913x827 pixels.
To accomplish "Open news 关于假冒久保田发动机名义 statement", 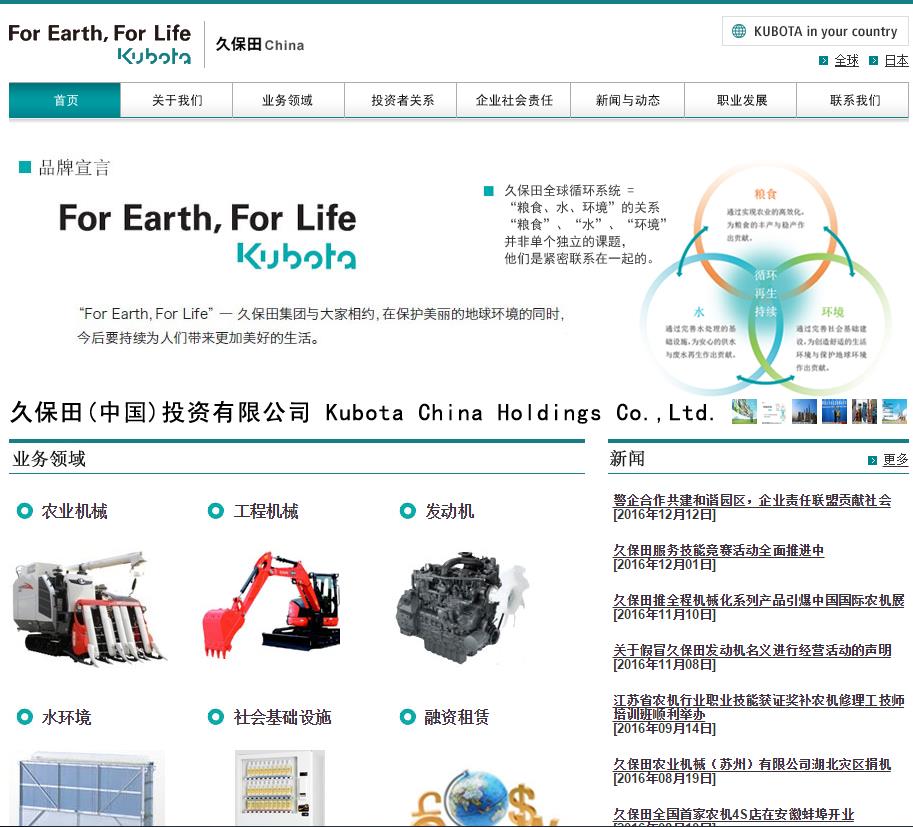I will [752, 651].
